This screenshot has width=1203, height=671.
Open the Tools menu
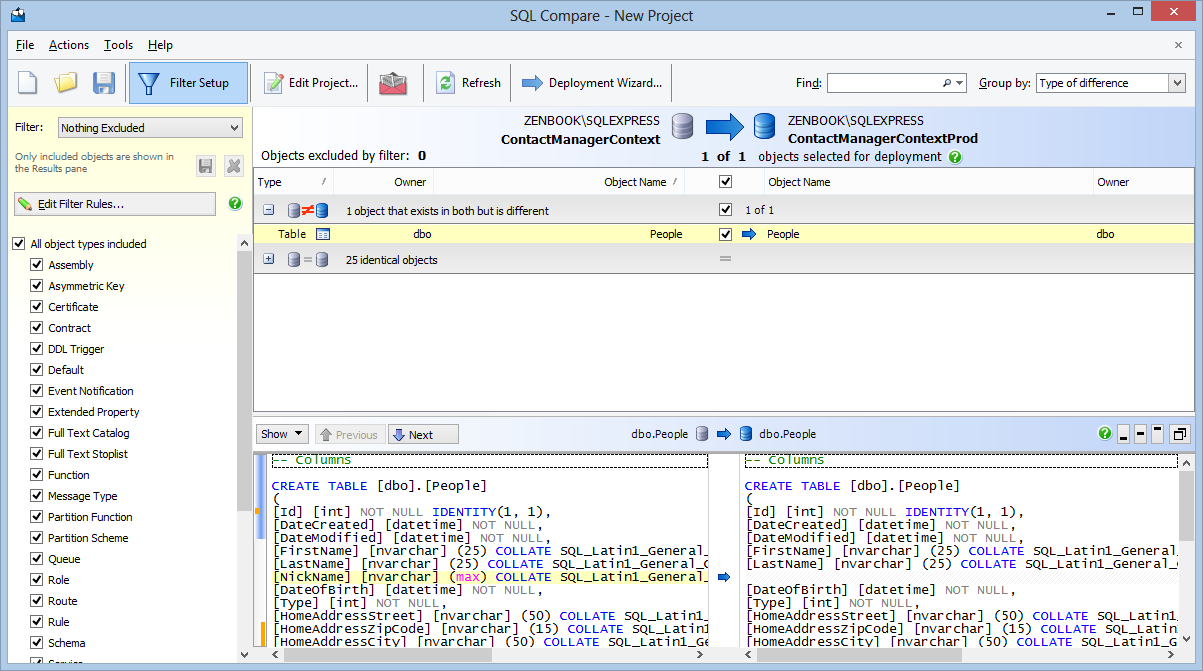click(118, 45)
